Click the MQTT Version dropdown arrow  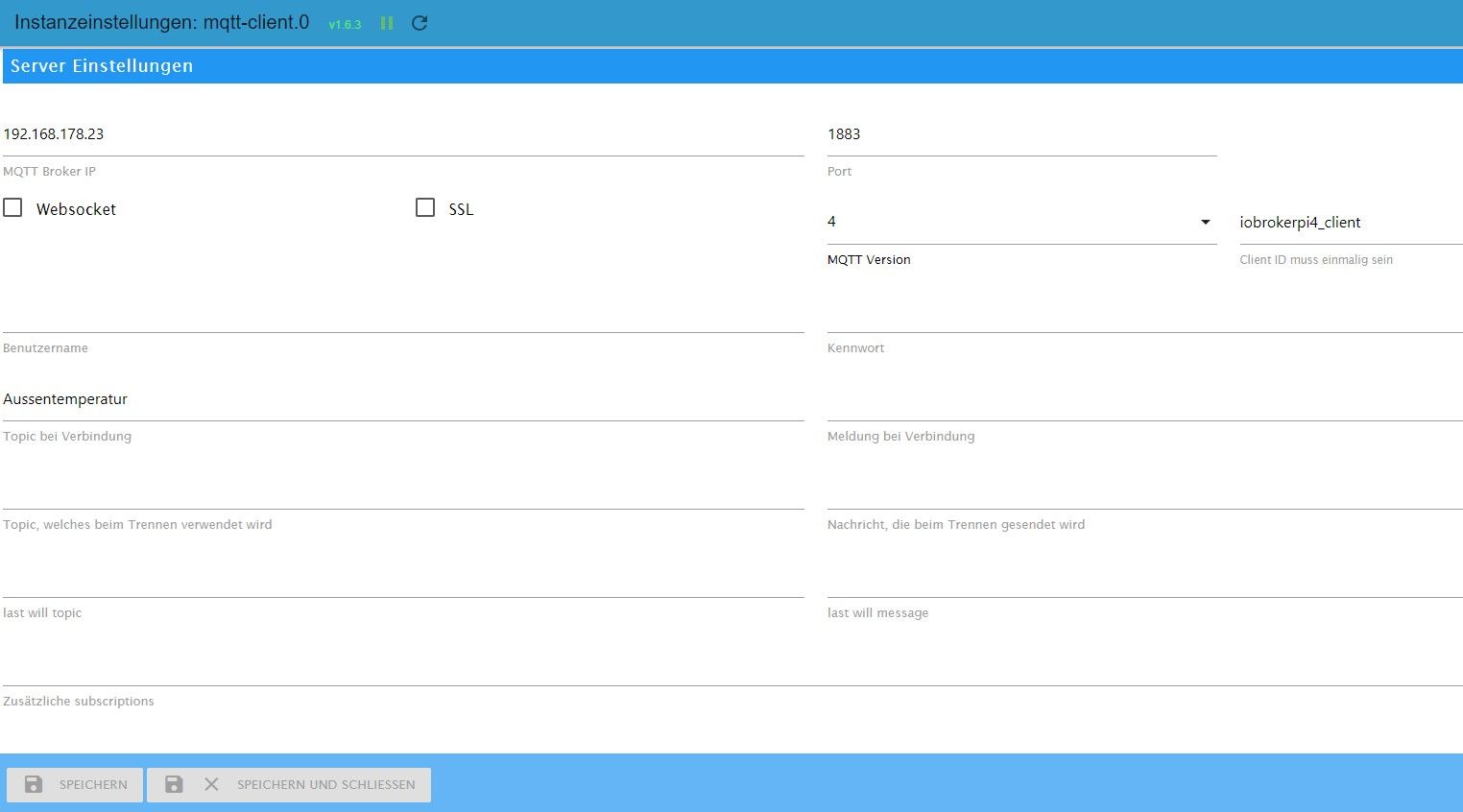click(1206, 222)
